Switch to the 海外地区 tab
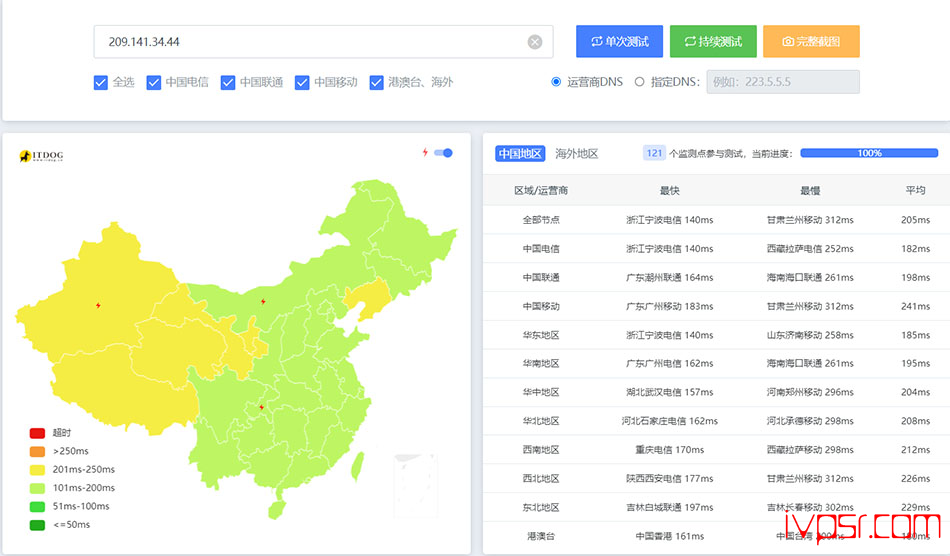 (x=576, y=153)
